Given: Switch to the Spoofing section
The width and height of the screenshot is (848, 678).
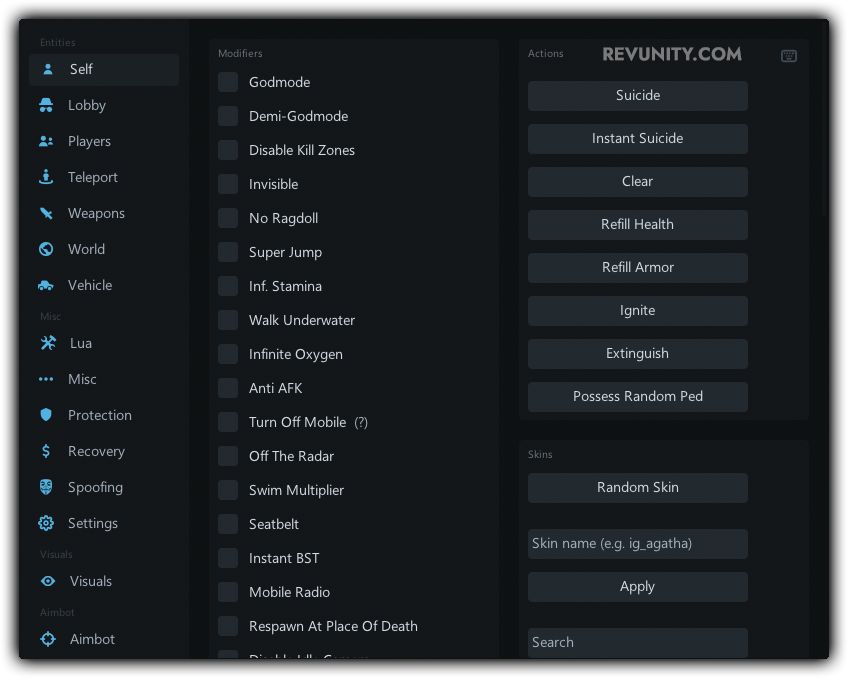Looking at the screenshot, I should pyautogui.click(x=95, y=487).
